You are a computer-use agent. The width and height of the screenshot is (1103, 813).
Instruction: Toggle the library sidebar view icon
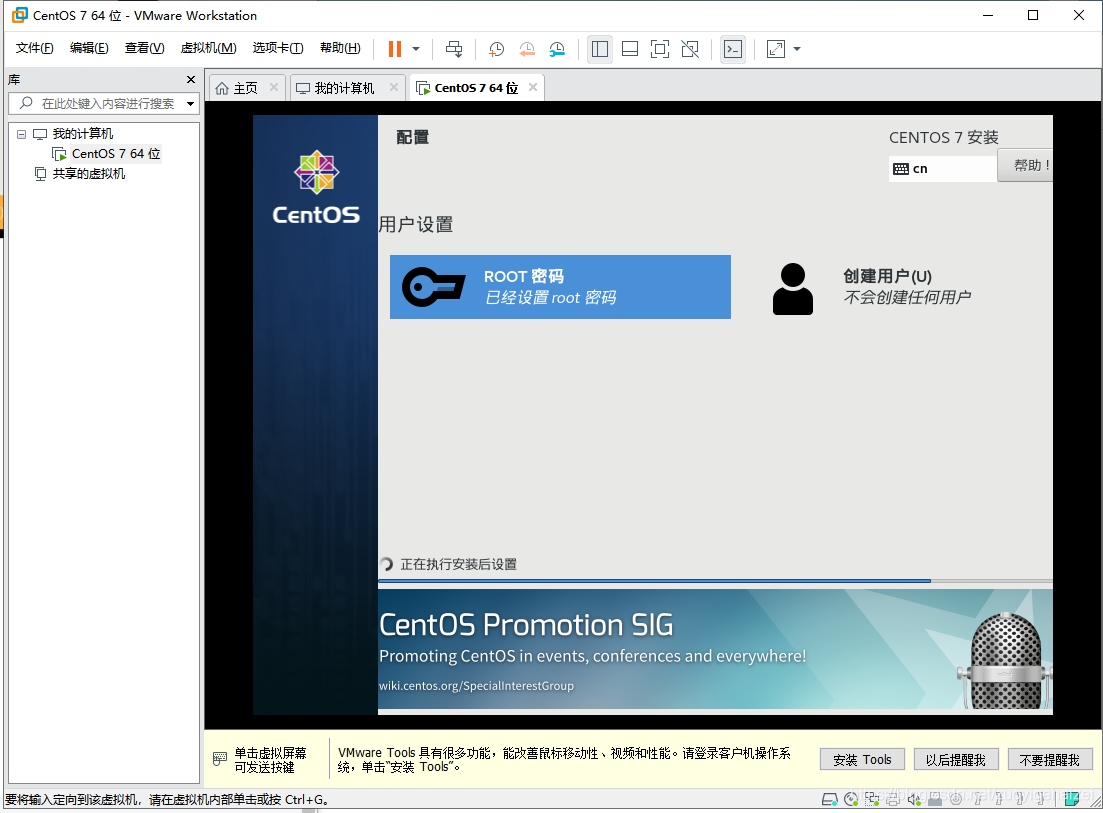[x=600, y=49]
